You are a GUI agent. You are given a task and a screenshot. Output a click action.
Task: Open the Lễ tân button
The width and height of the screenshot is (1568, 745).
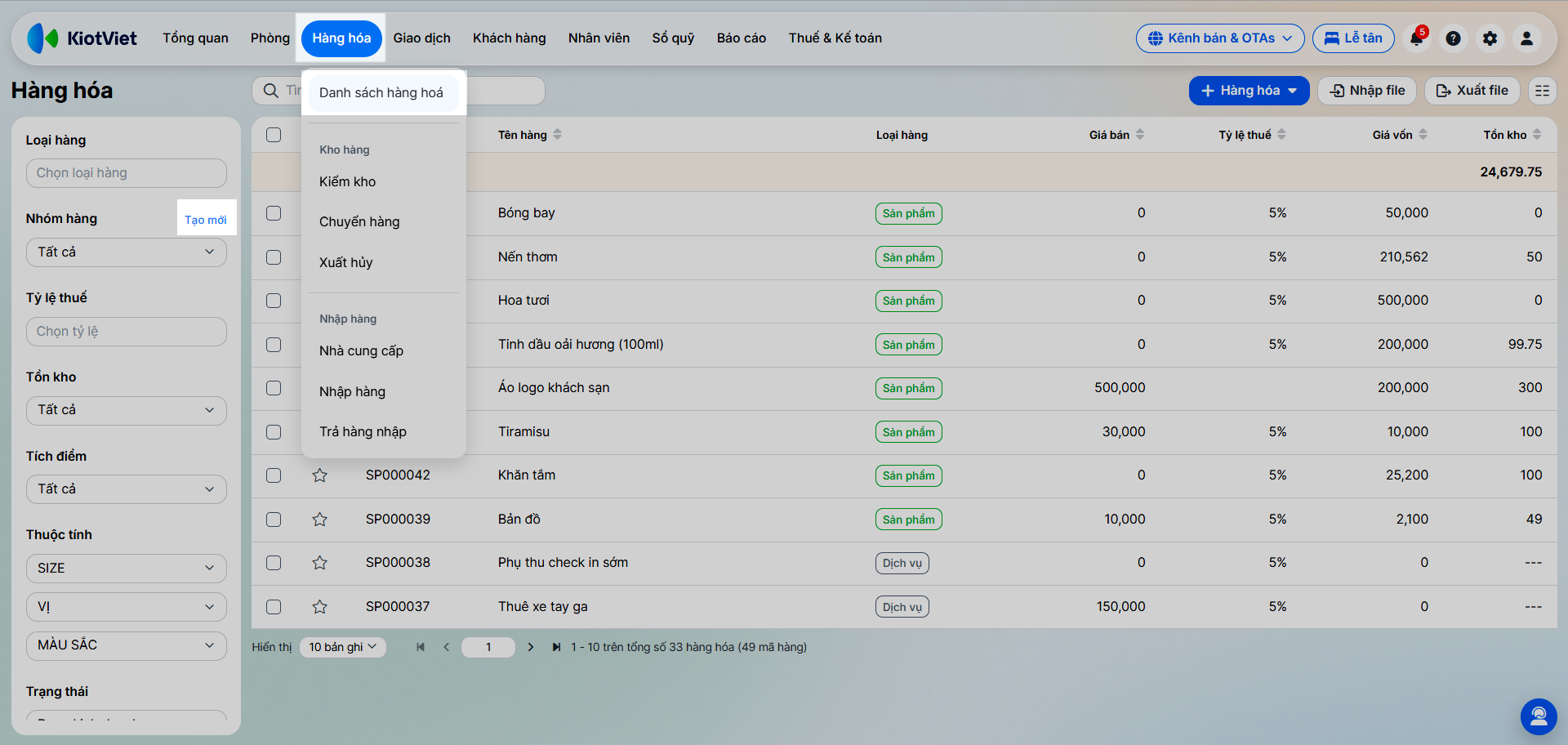1353,38
